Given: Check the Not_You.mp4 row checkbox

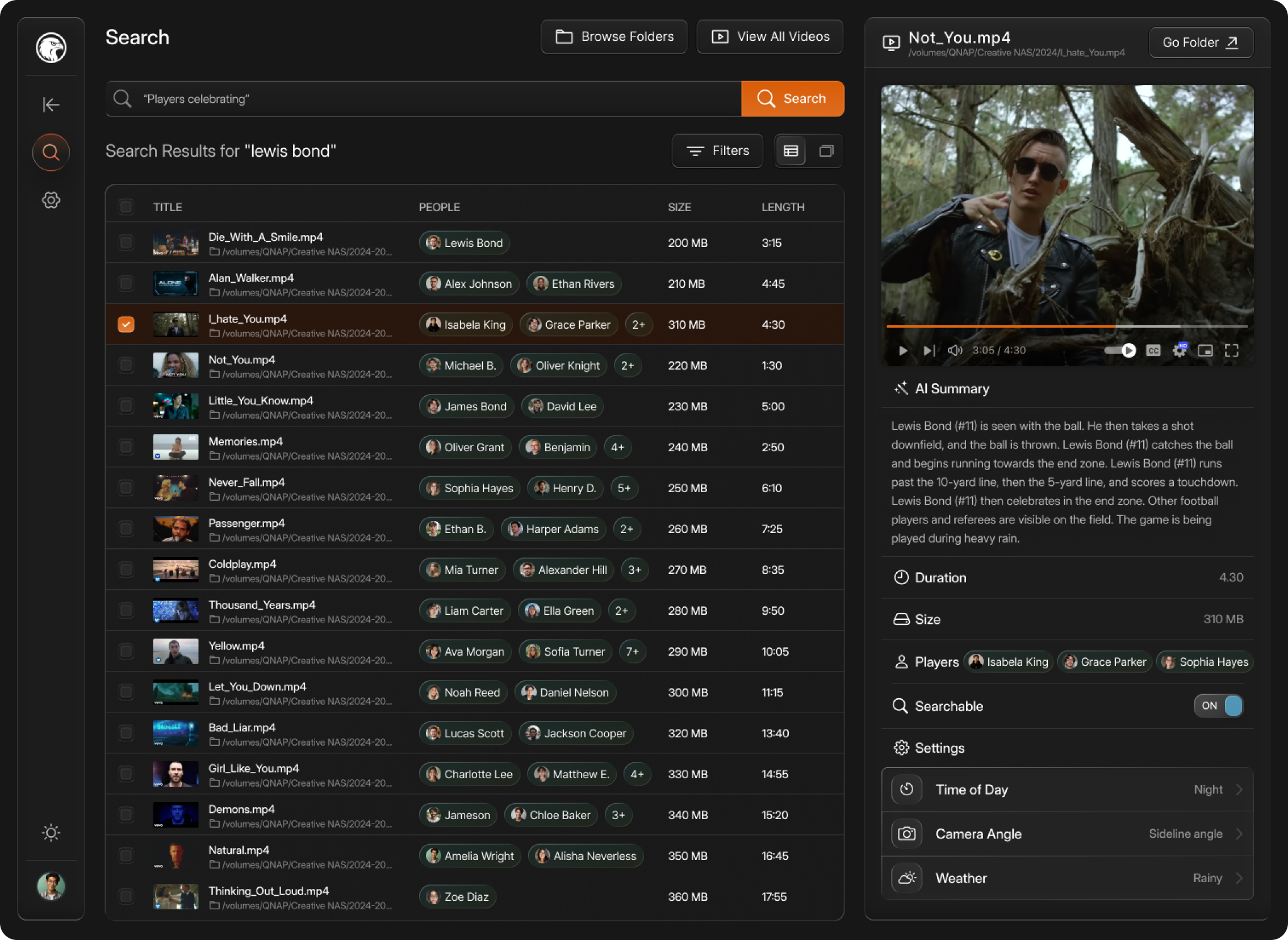Looking at the screenshot, I should pos(126,365).
